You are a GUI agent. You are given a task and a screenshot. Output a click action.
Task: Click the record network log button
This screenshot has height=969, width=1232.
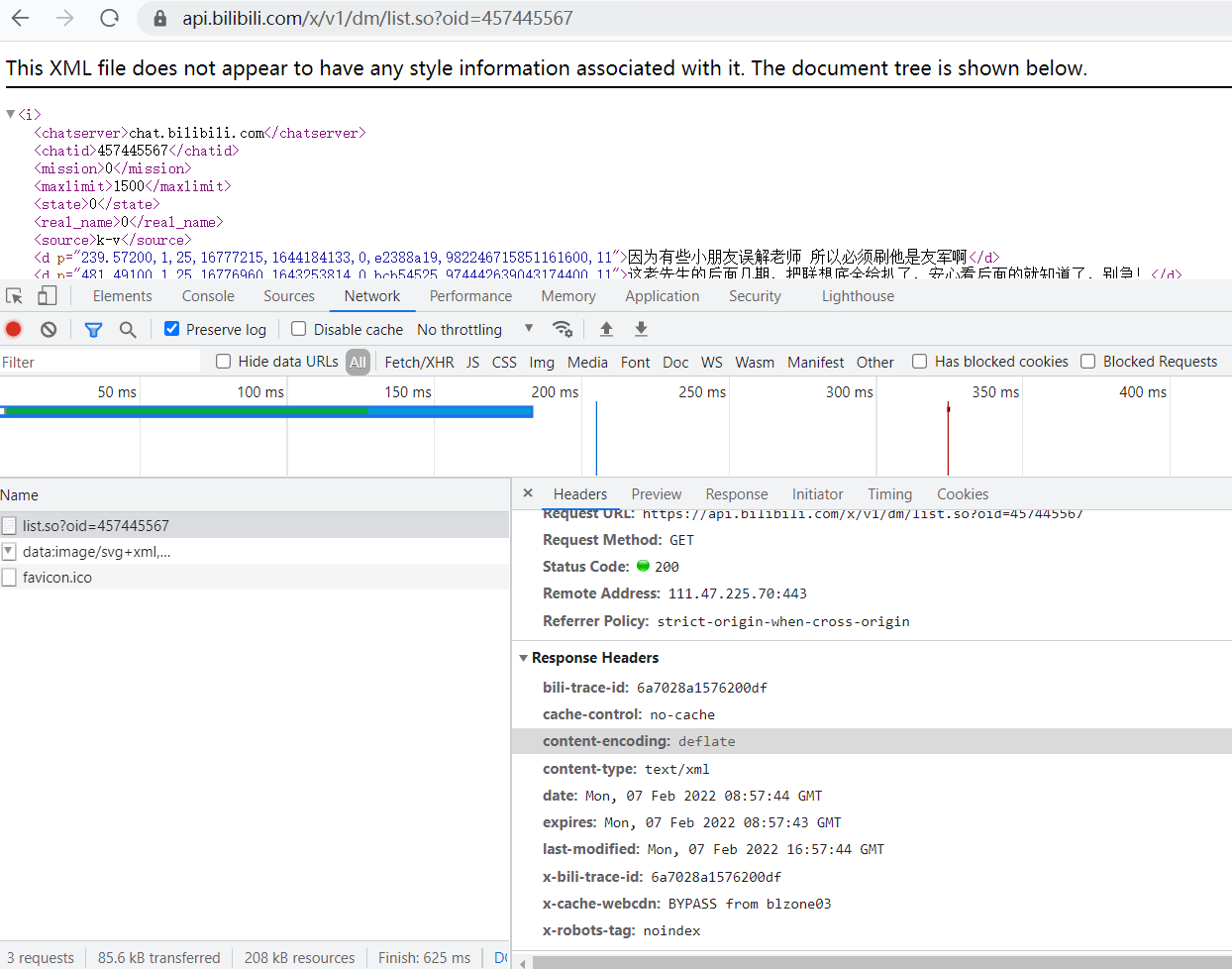click(x=14, y=329)
